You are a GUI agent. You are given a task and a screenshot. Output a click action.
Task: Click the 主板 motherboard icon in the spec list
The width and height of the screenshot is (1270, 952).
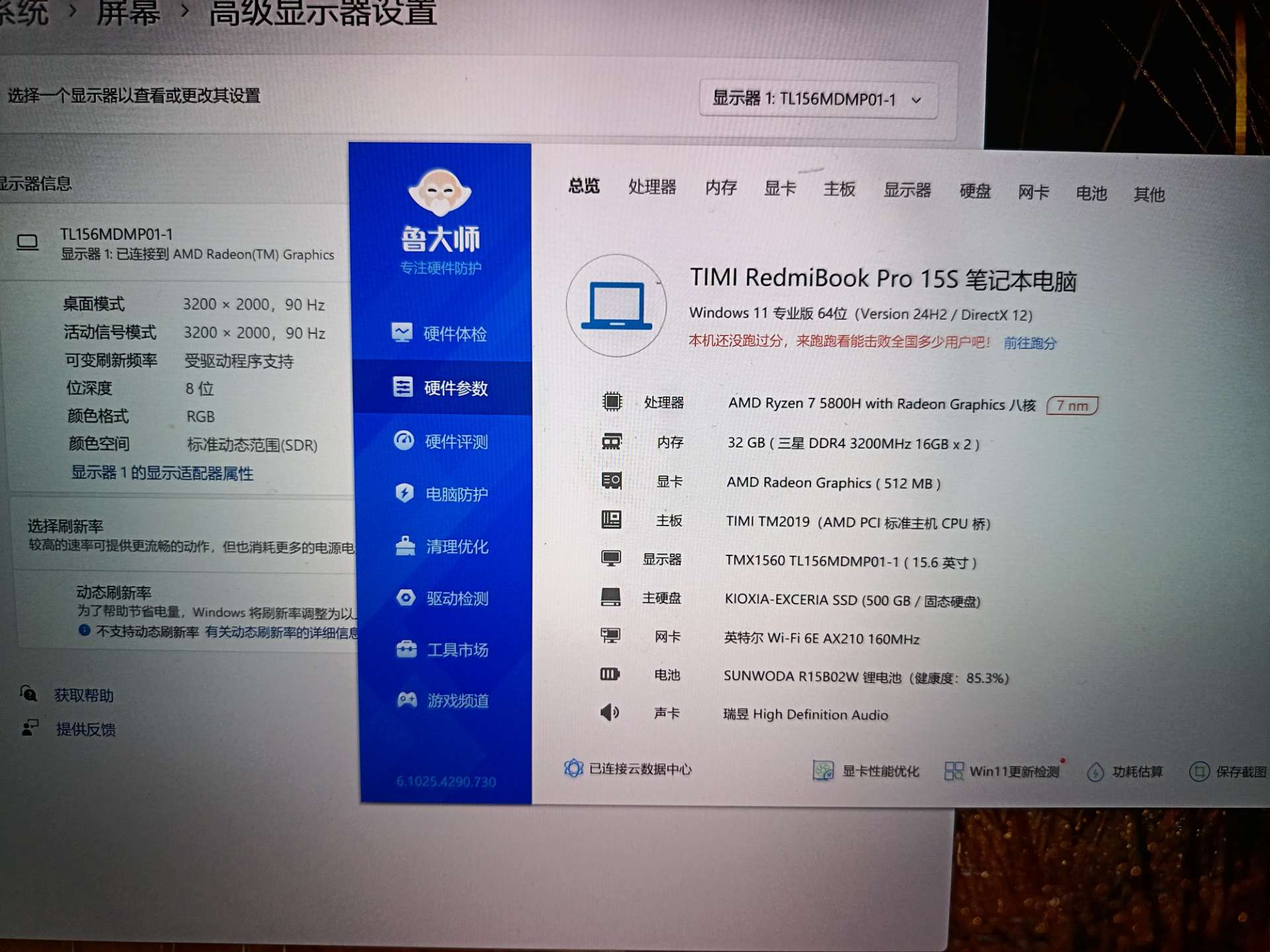(611, 519)
